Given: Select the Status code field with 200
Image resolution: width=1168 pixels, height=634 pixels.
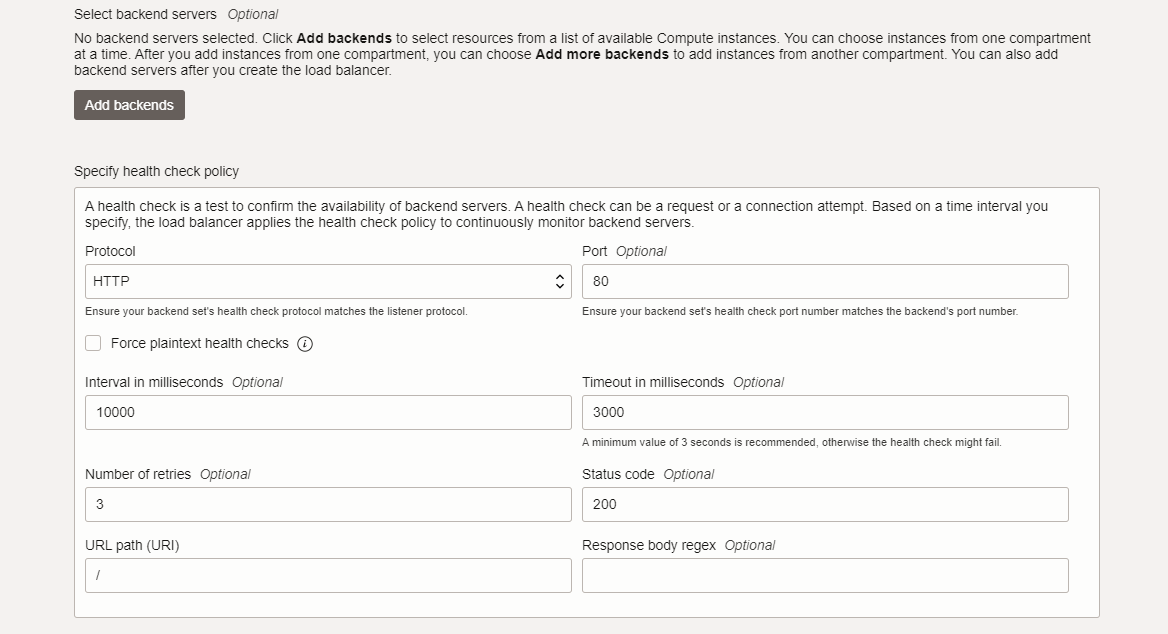Looking at the screenshot, I should pyautogui.click(x=823, y=504).
